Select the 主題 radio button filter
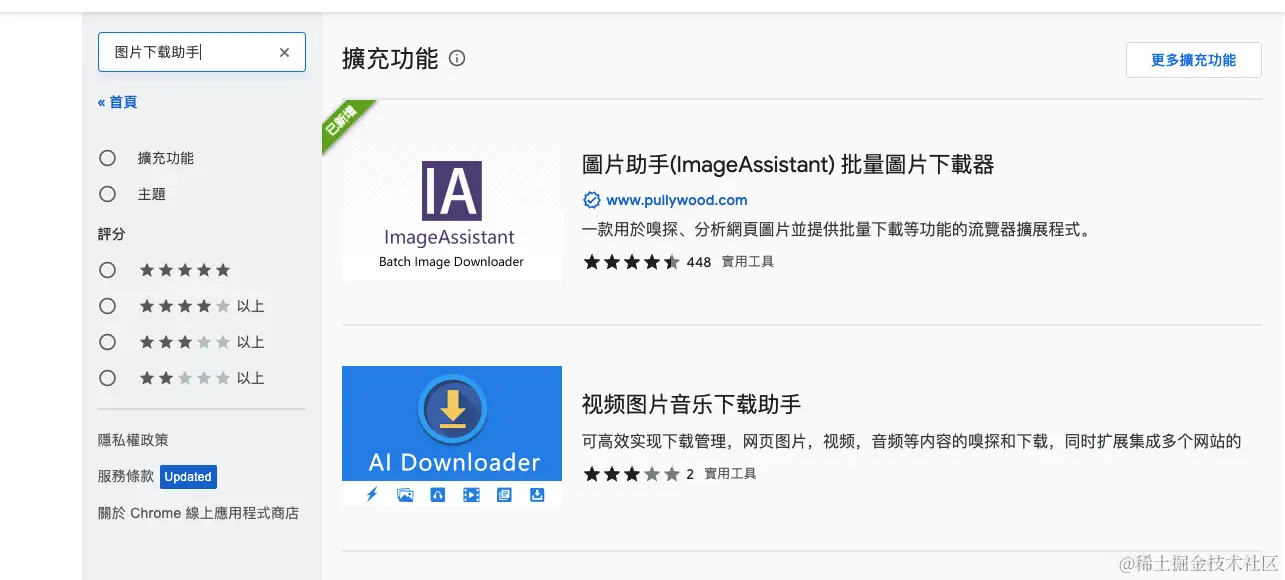The image size is (1285, 580). pyautogui.click(x=108, y=194)
